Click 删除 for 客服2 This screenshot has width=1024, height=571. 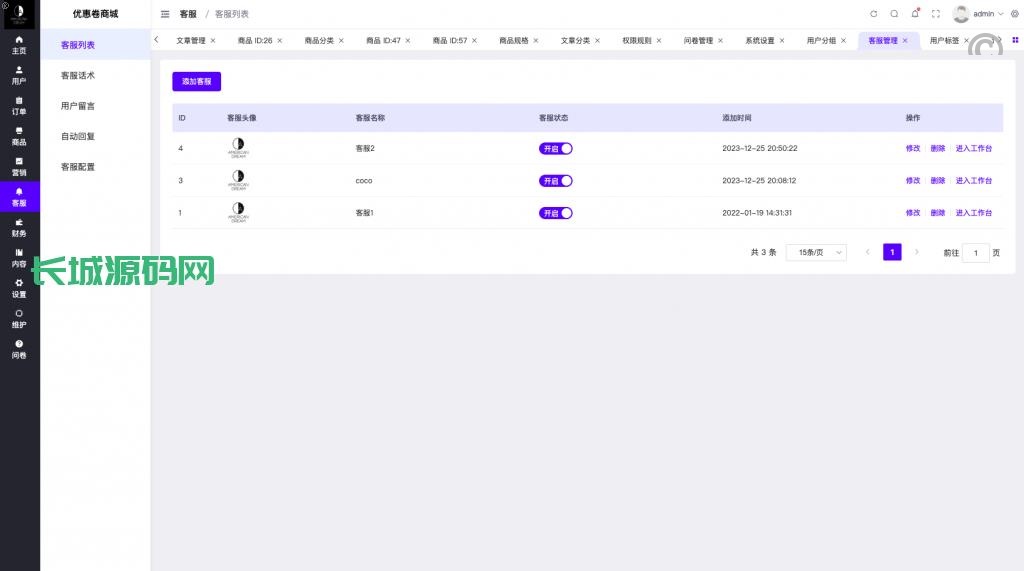938,148
